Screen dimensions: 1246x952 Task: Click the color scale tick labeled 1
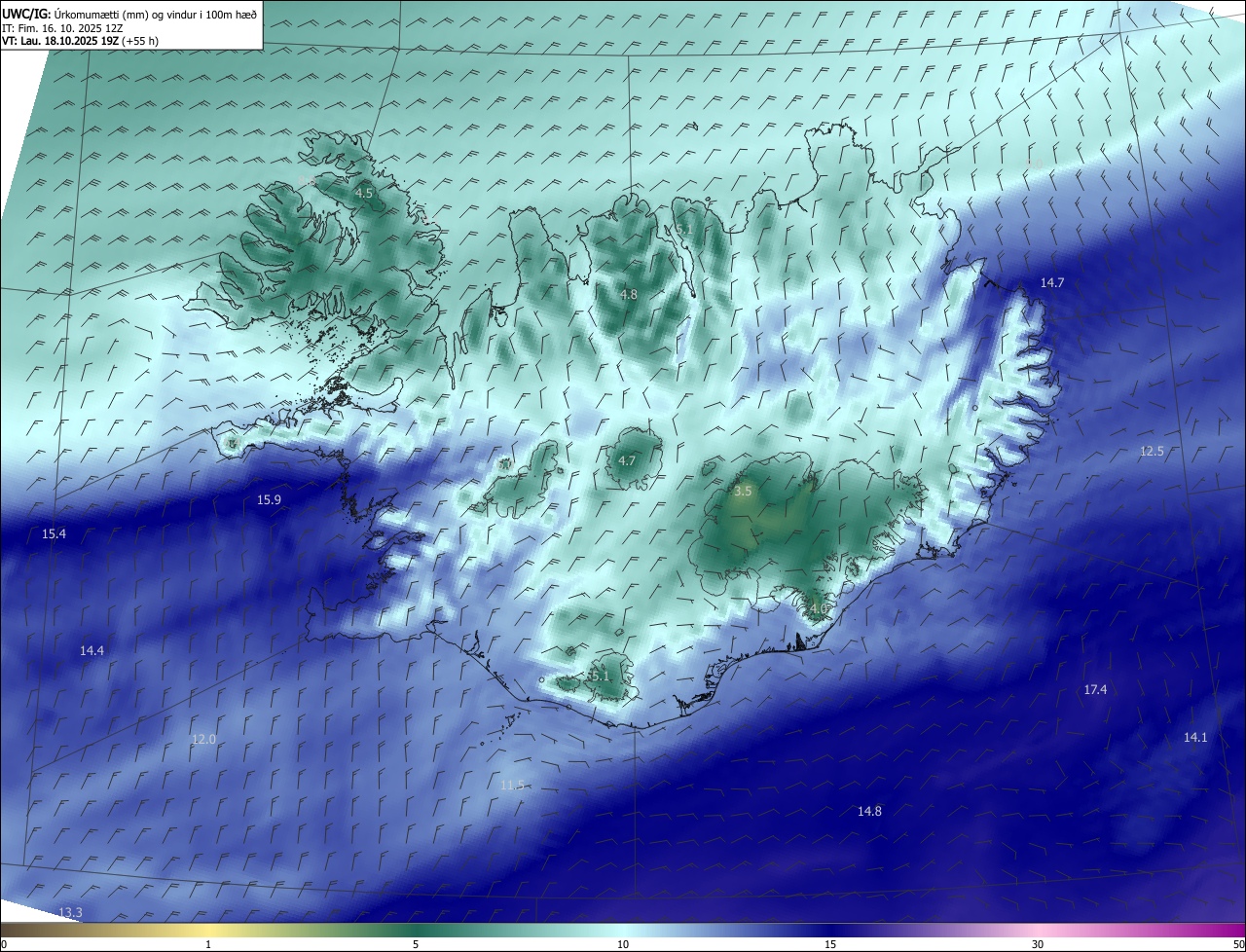pos(208,944)
